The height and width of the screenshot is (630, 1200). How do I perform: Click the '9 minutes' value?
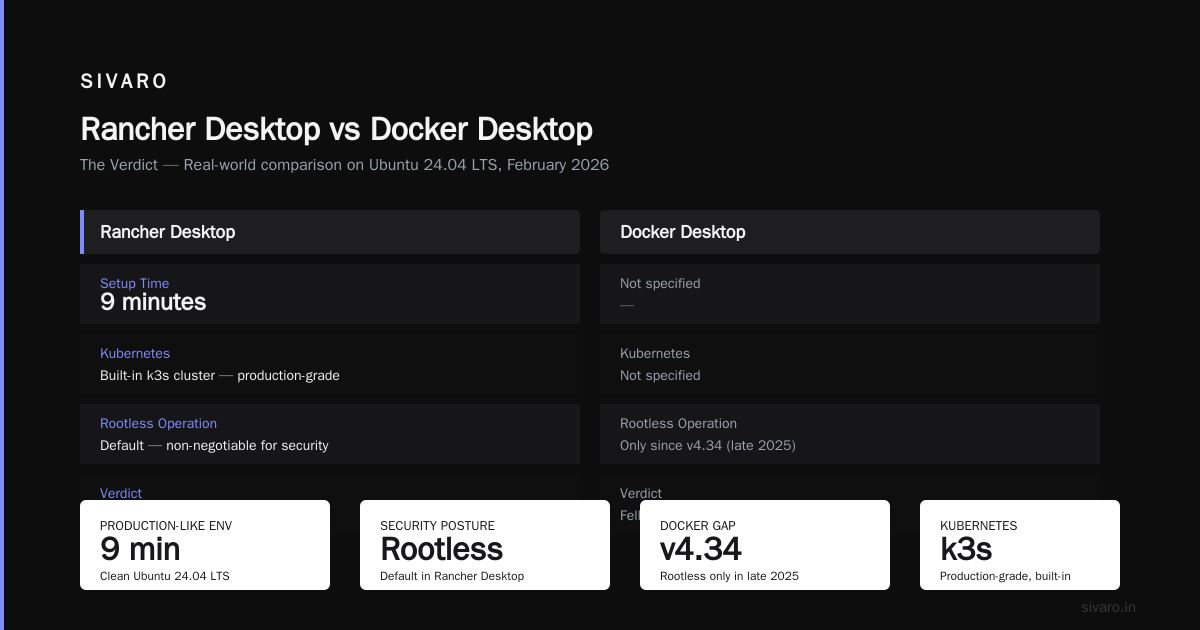click(153, 303)
